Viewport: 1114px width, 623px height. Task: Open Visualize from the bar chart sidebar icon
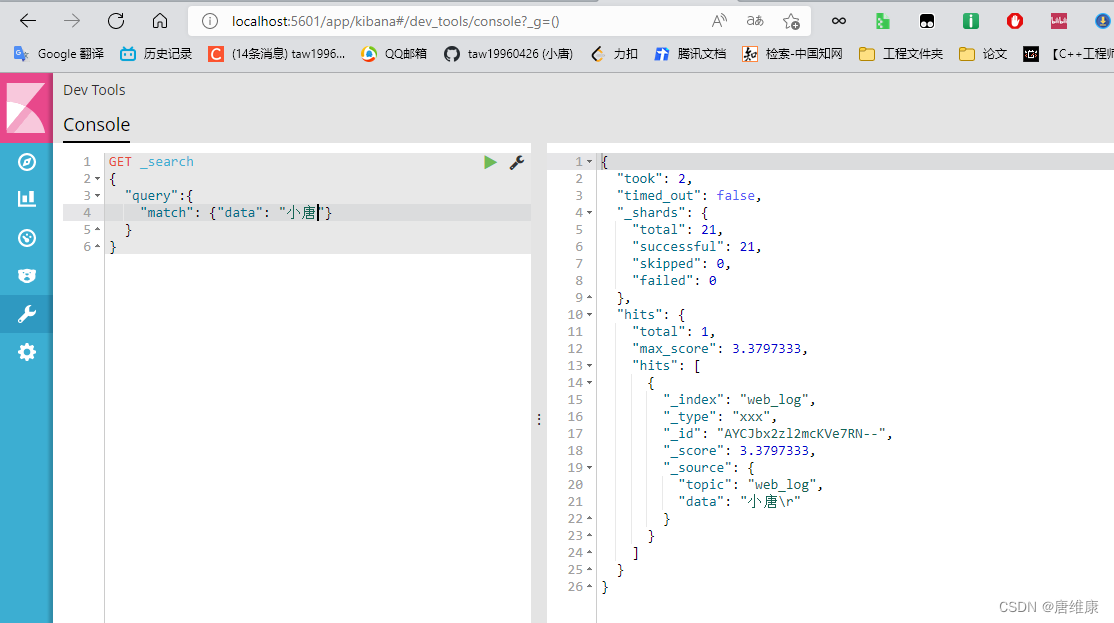tap(27, 199)
